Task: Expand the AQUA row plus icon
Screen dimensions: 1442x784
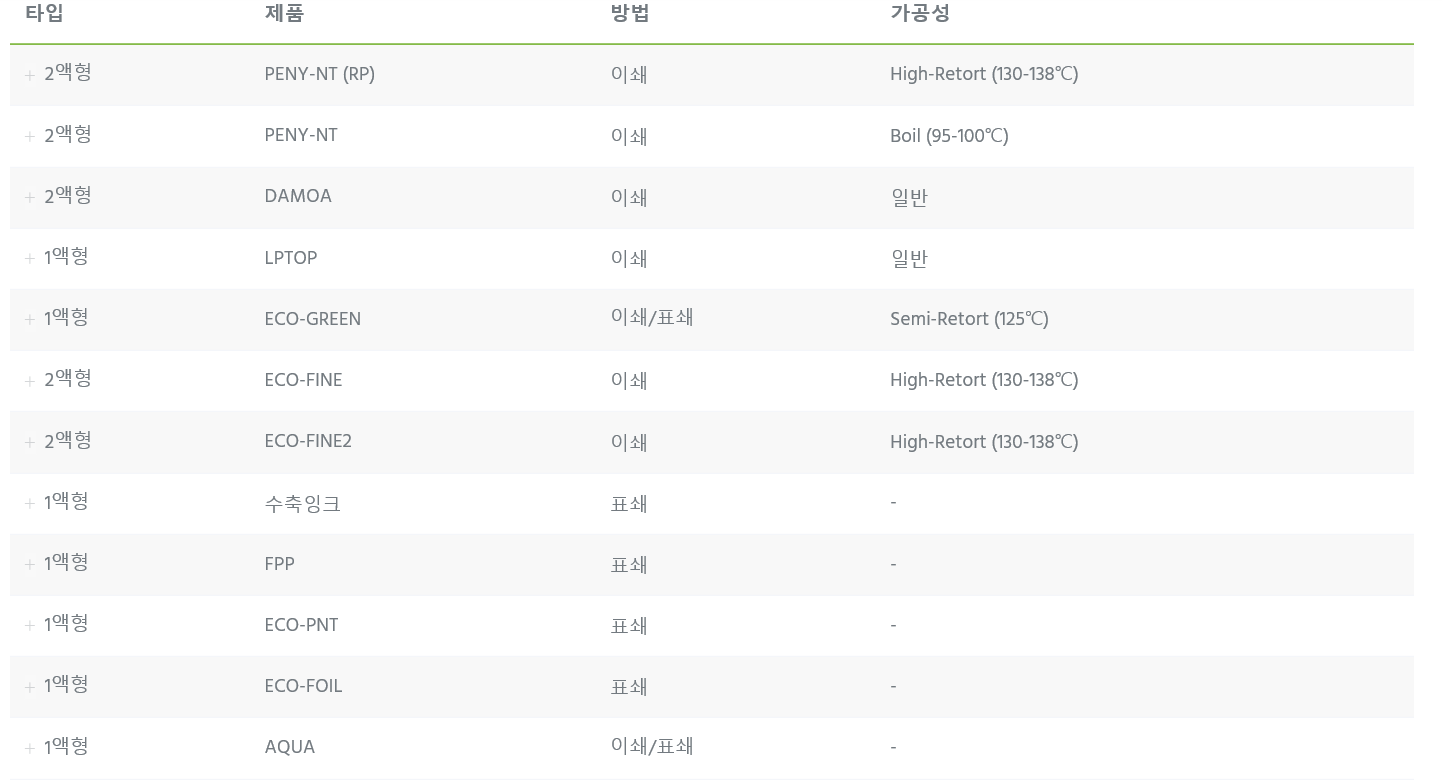Action: tap(30, 748)
